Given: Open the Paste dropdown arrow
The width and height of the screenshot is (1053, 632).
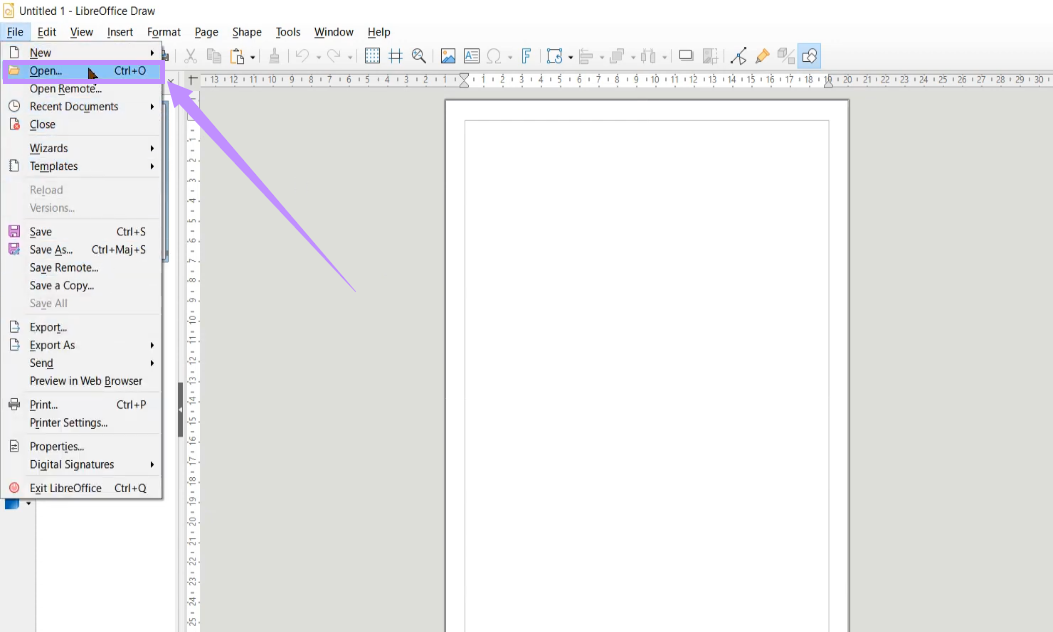Looking at the screenshot, I should point(253,57).
